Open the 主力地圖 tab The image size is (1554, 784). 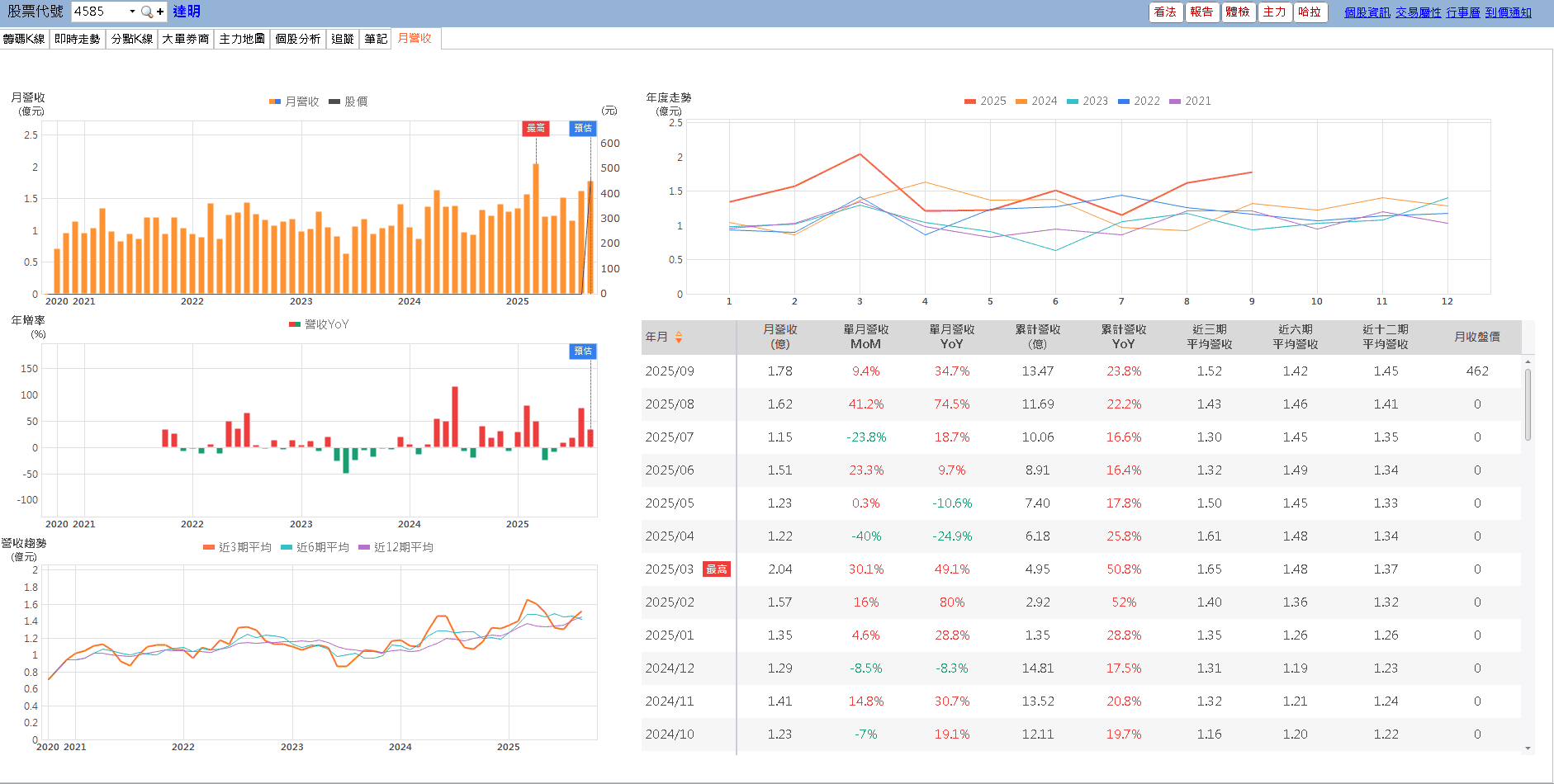click(242, 39)
